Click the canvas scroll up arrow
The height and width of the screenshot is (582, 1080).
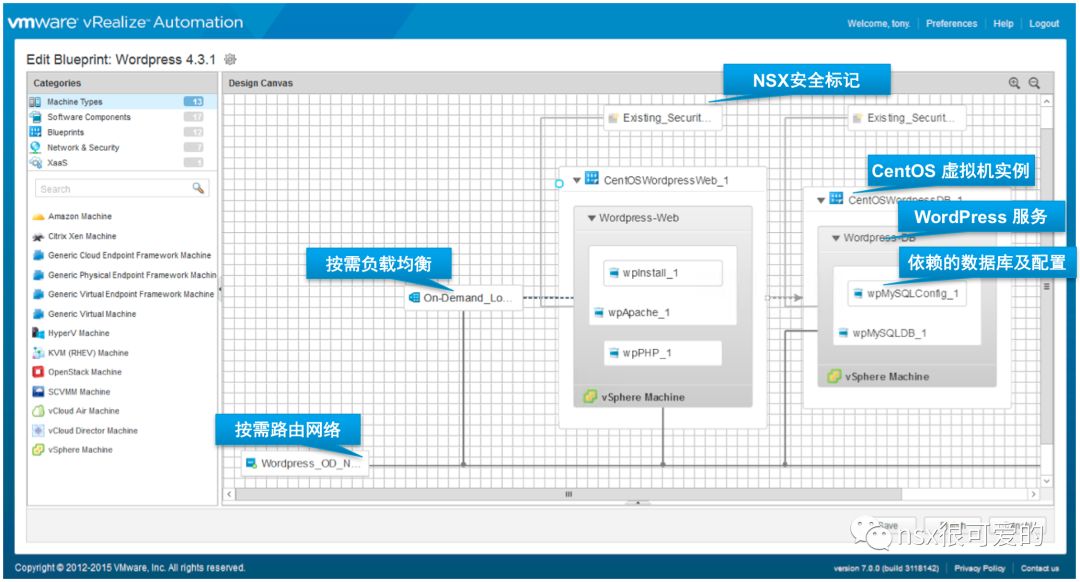(1046, 101)
